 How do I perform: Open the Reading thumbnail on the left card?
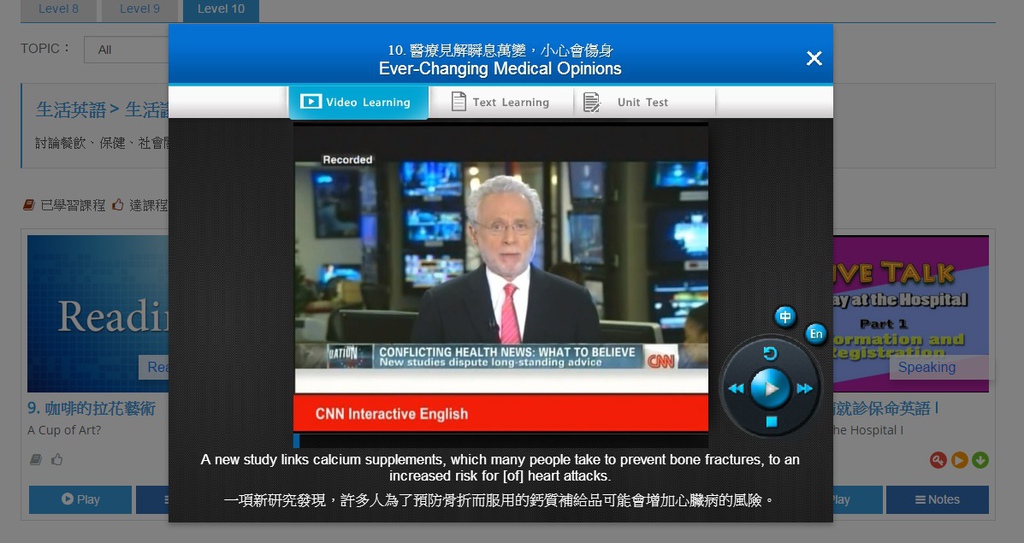click(x=98, y=314)
